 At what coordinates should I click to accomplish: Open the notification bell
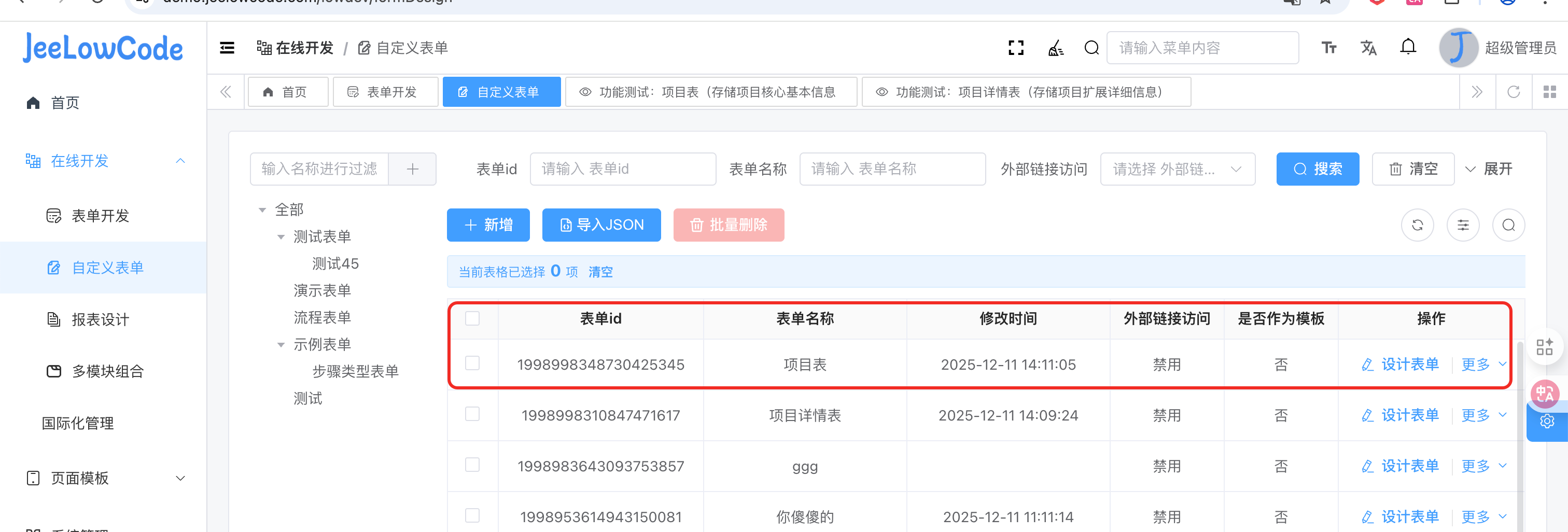tap(1408, 48)
